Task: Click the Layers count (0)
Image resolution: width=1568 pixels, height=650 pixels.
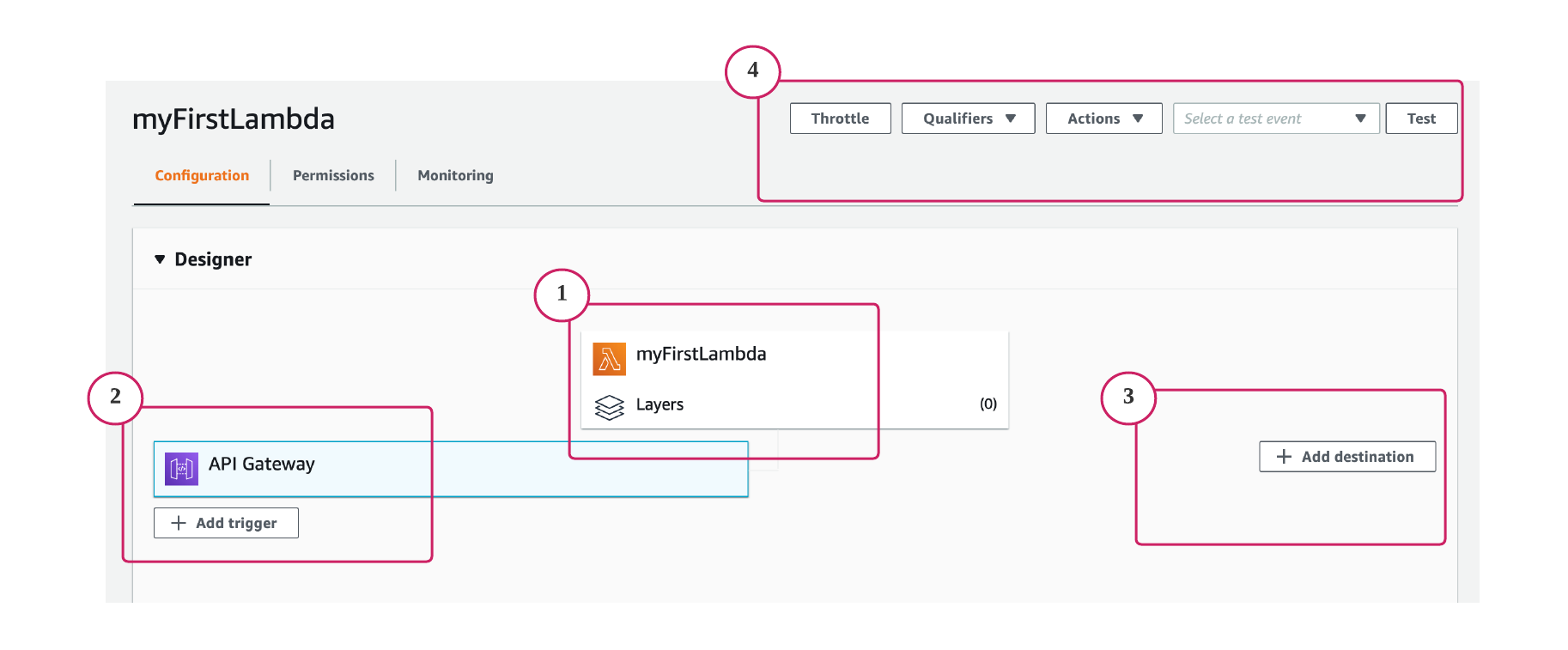Action: [988, 404]
